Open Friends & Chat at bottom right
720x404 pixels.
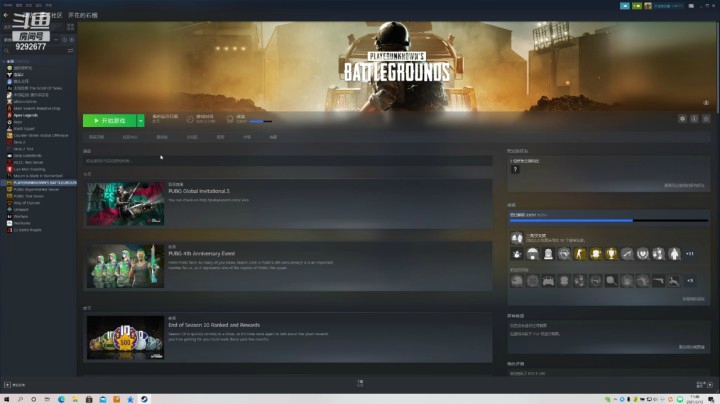704,384
